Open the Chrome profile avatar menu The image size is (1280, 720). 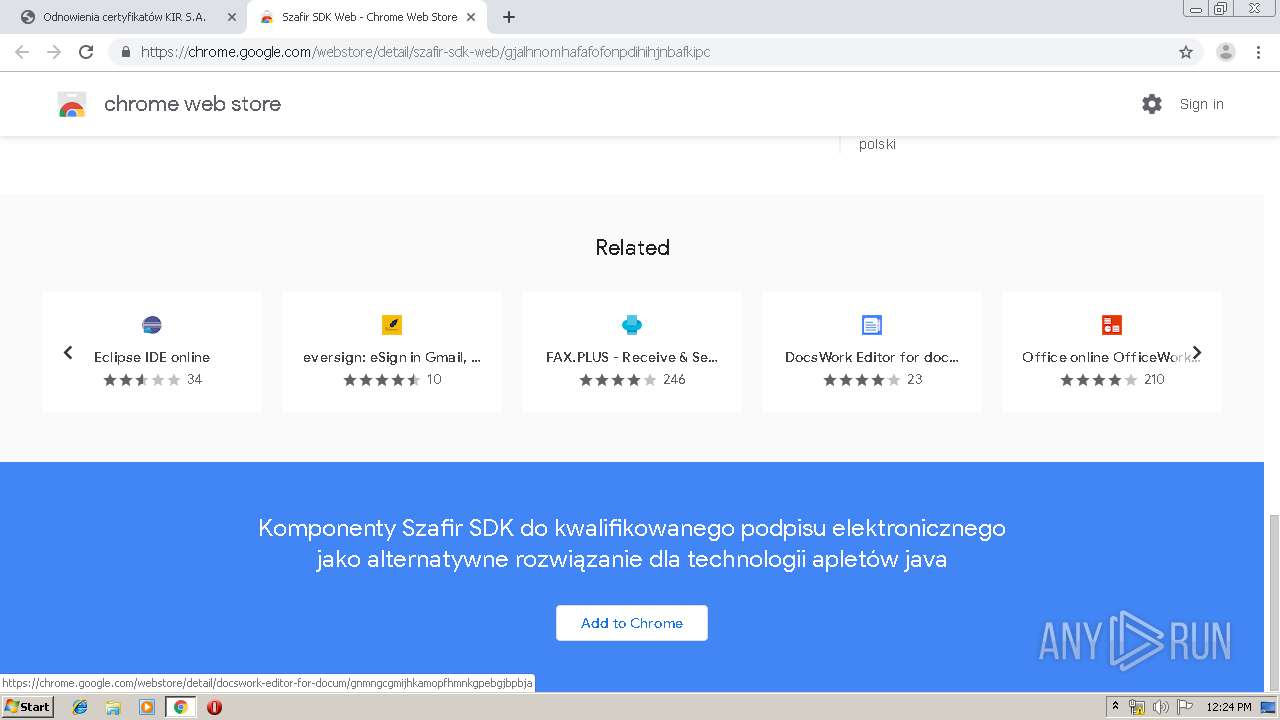[1226, 52]
